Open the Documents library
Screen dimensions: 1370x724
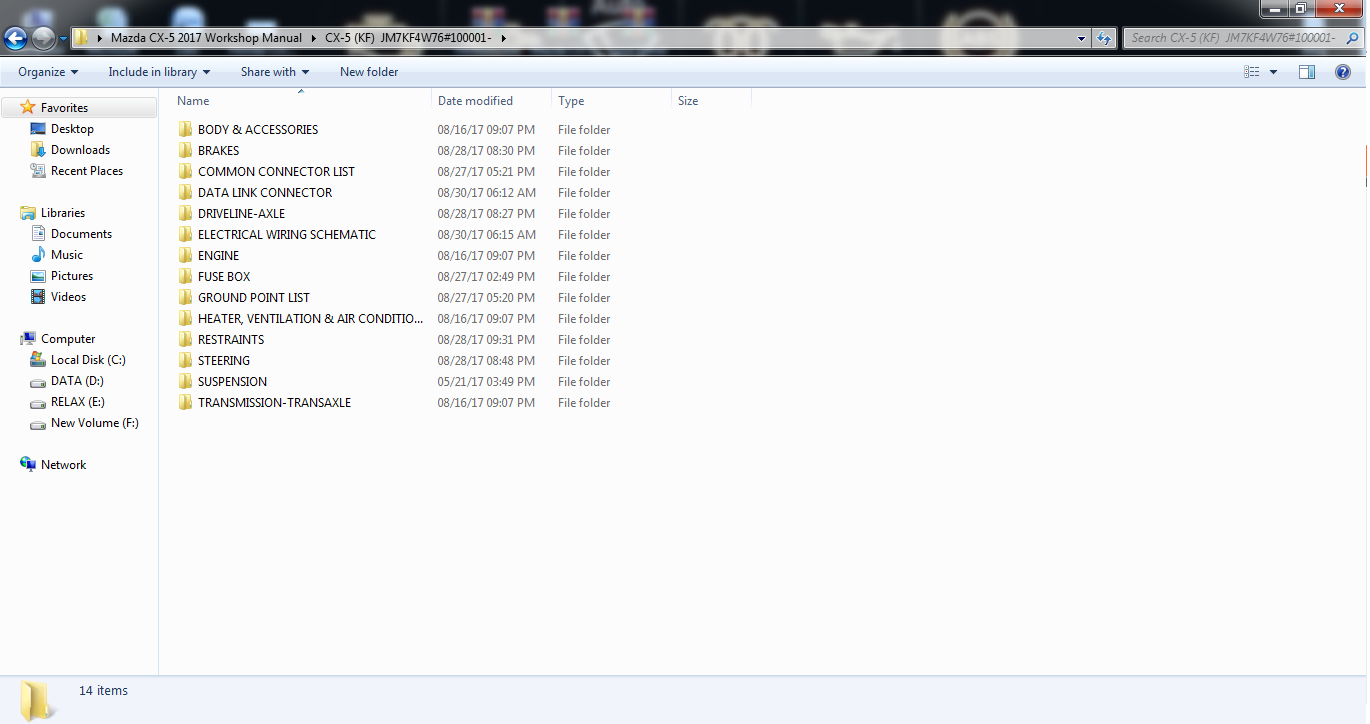point(81,234)
